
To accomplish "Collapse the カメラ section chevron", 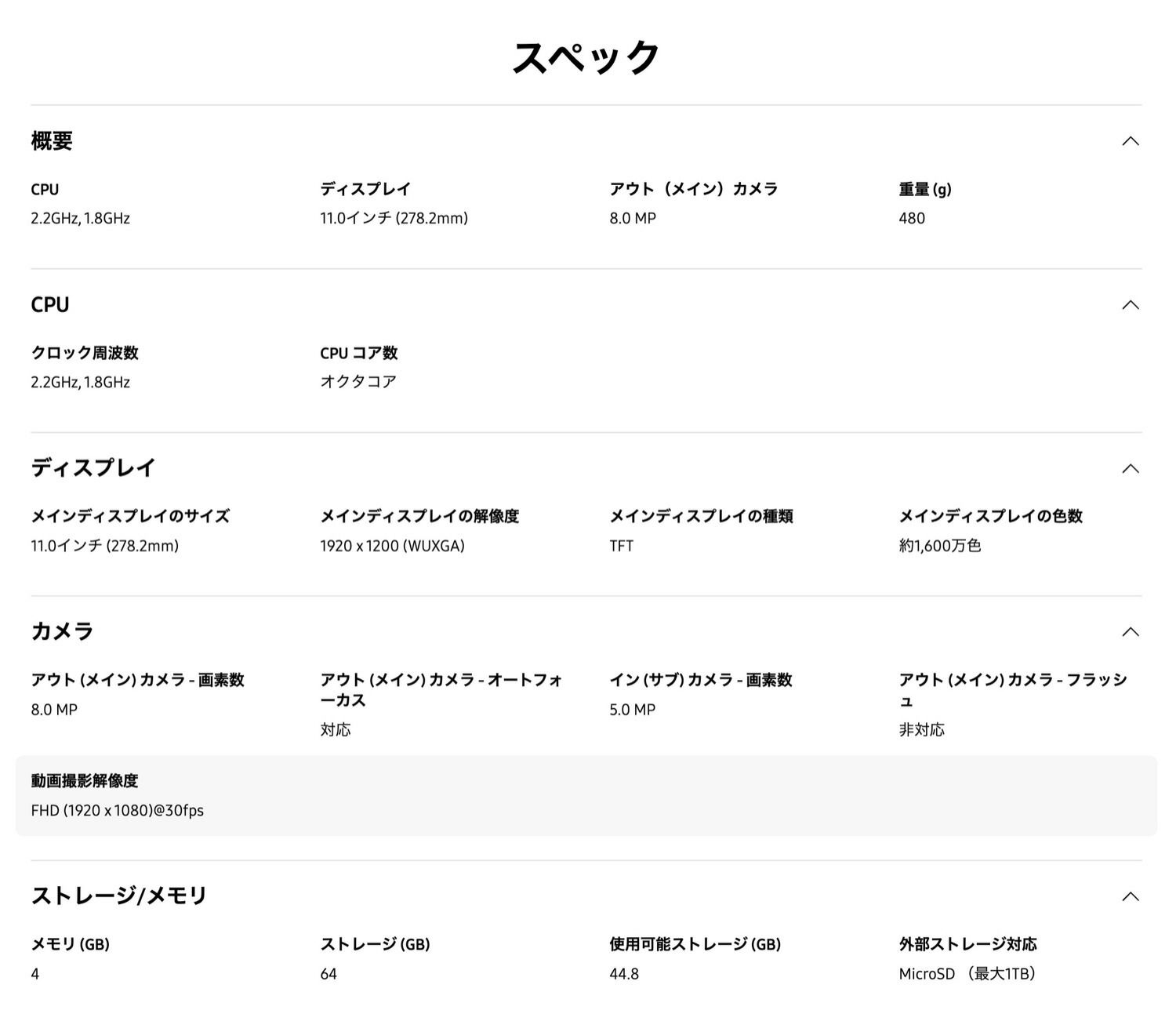I will coord(1129,631).
